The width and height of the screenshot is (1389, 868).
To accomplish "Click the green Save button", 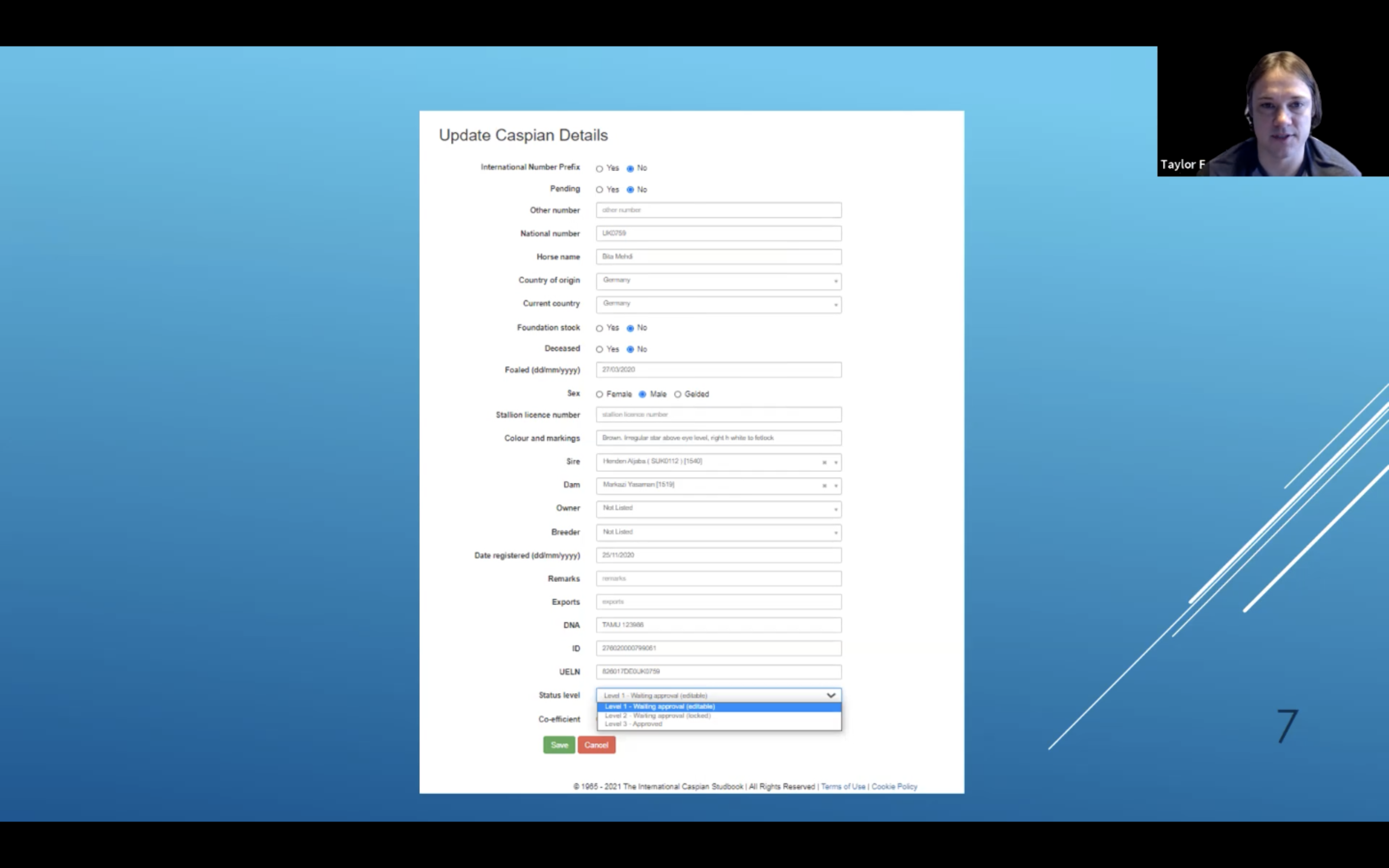I will pyautogui.click(x=558, y=745).
